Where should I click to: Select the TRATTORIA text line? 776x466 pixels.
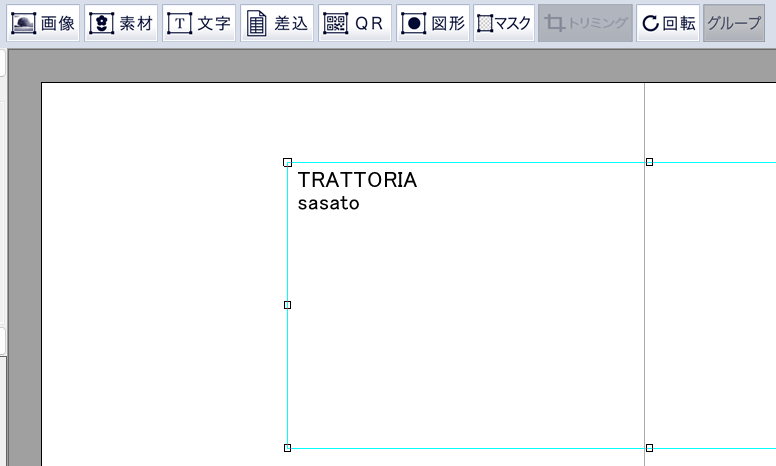[357, 180]
